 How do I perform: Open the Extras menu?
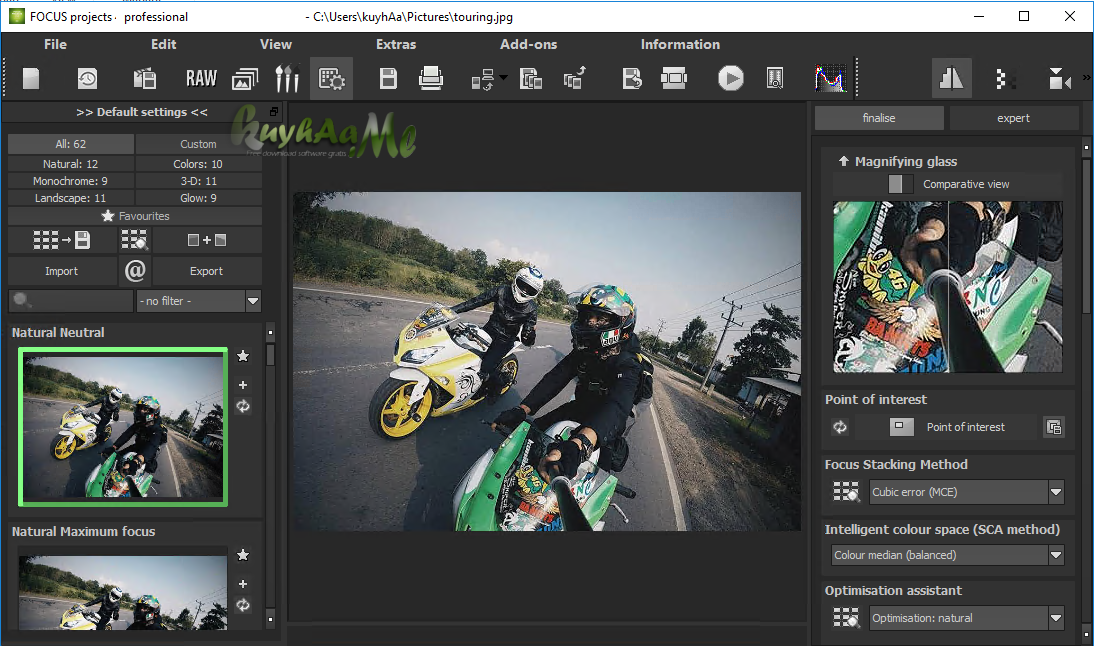click(396, 44)
